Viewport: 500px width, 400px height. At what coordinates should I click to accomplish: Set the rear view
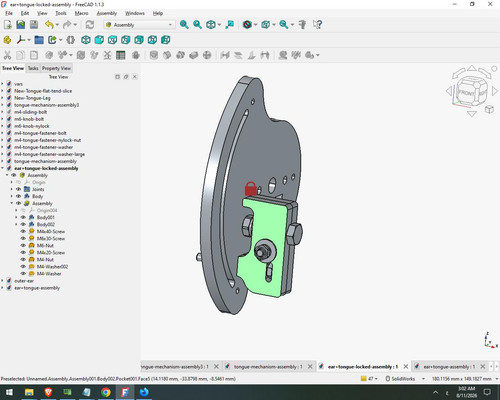(139, 40)
